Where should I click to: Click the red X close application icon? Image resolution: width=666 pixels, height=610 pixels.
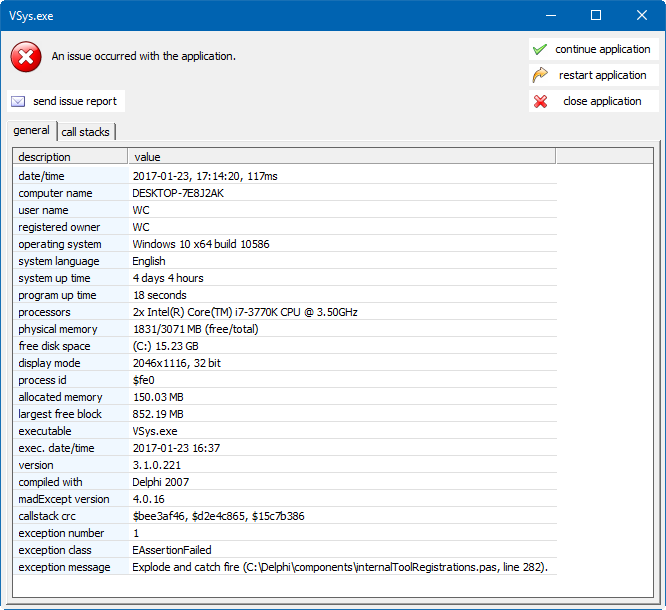click(x=540, y=101)
